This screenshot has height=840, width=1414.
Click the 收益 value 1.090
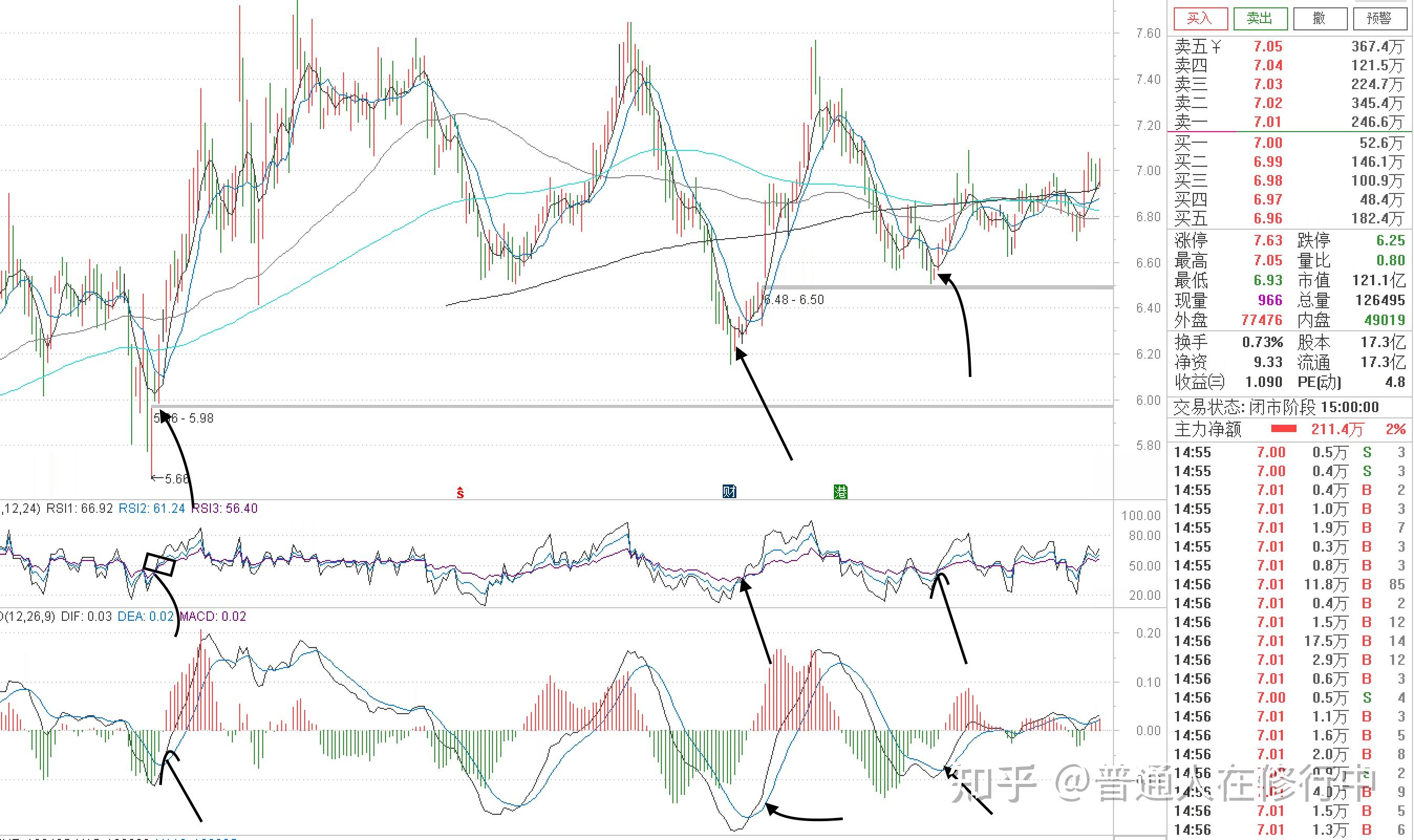coord(1263,382)
